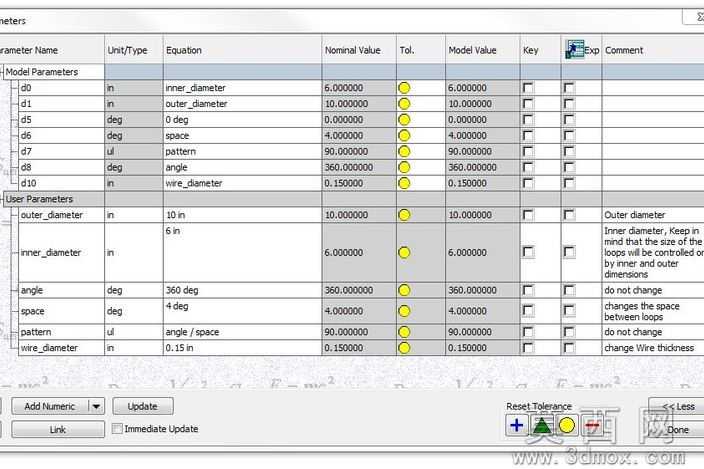The width and height of the screenshot is (704, 469).
Task: Select the d6 parameter name cell
Action: [x=61, y=136]
